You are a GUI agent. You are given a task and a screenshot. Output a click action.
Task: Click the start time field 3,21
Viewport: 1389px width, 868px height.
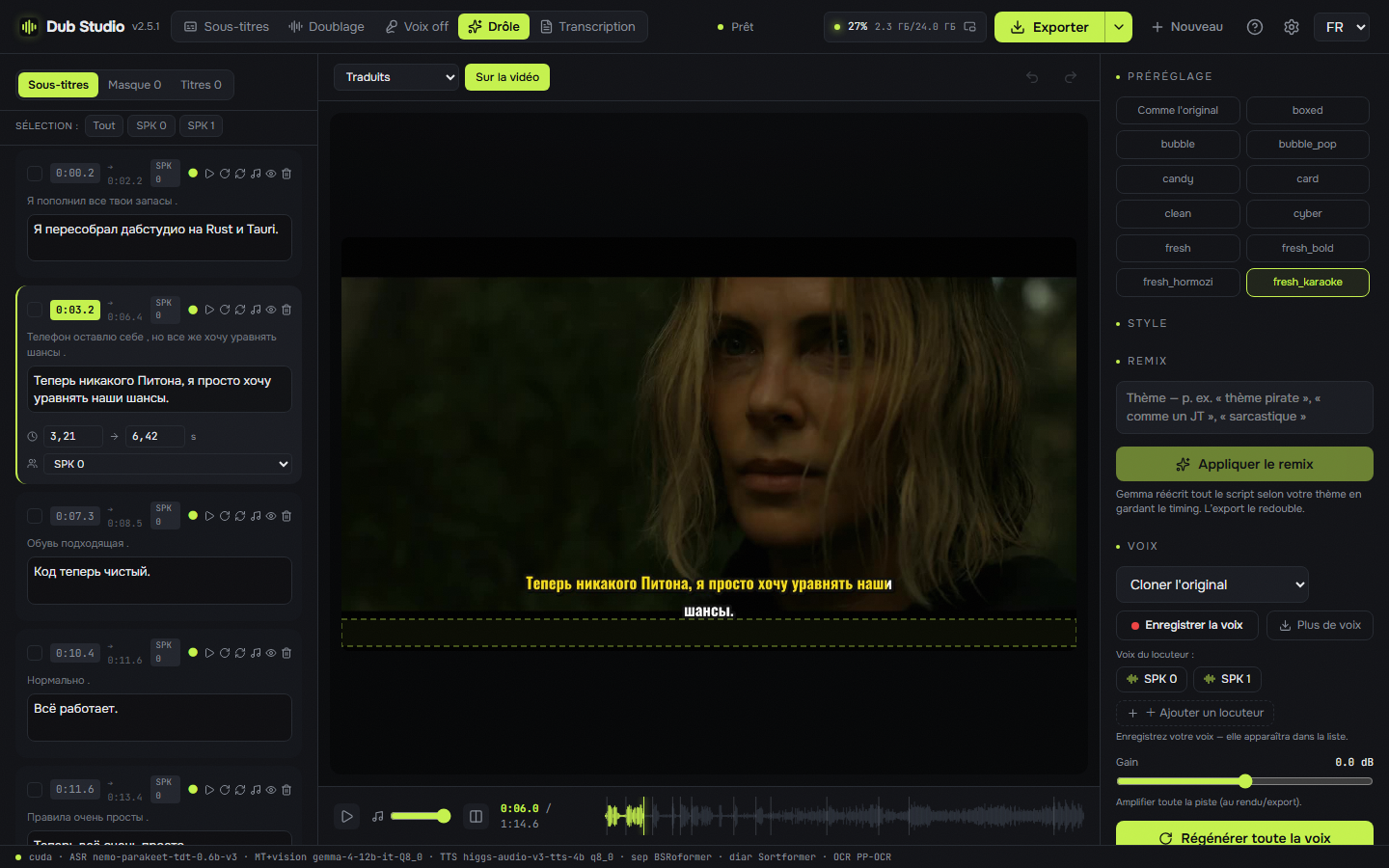click(x=73, y=437)
